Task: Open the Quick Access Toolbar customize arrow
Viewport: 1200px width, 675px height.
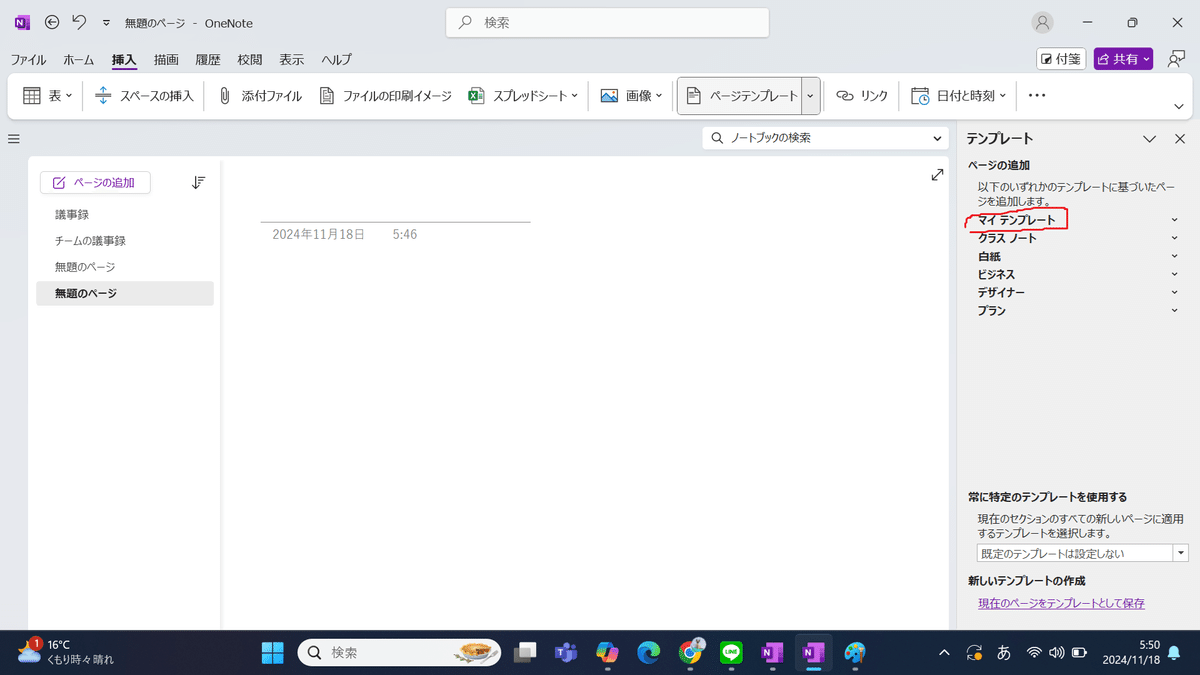Action: tap(106, 23)
